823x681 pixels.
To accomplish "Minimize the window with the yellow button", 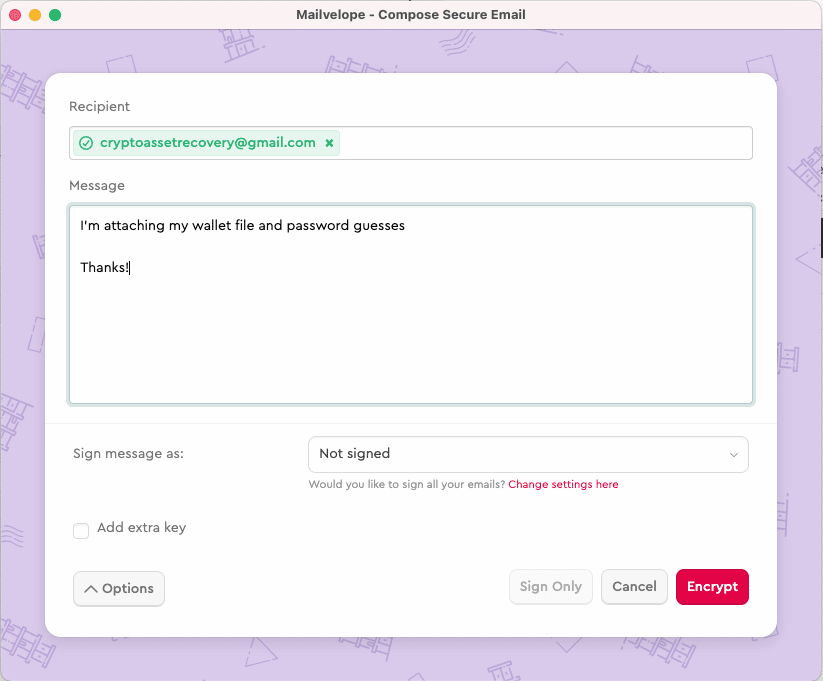I will click(35, 15).
